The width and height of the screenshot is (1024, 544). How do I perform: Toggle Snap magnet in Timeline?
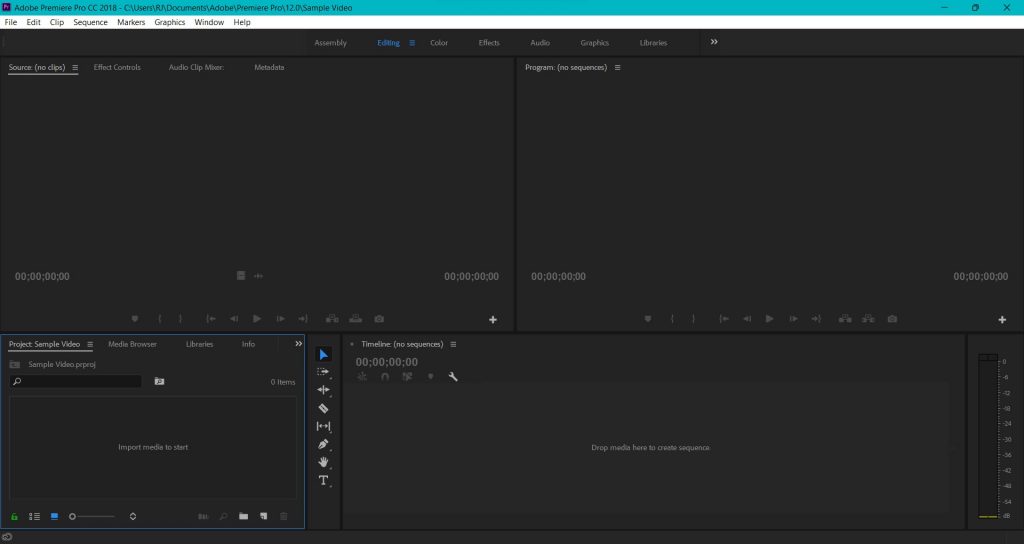tap(385, 377)
